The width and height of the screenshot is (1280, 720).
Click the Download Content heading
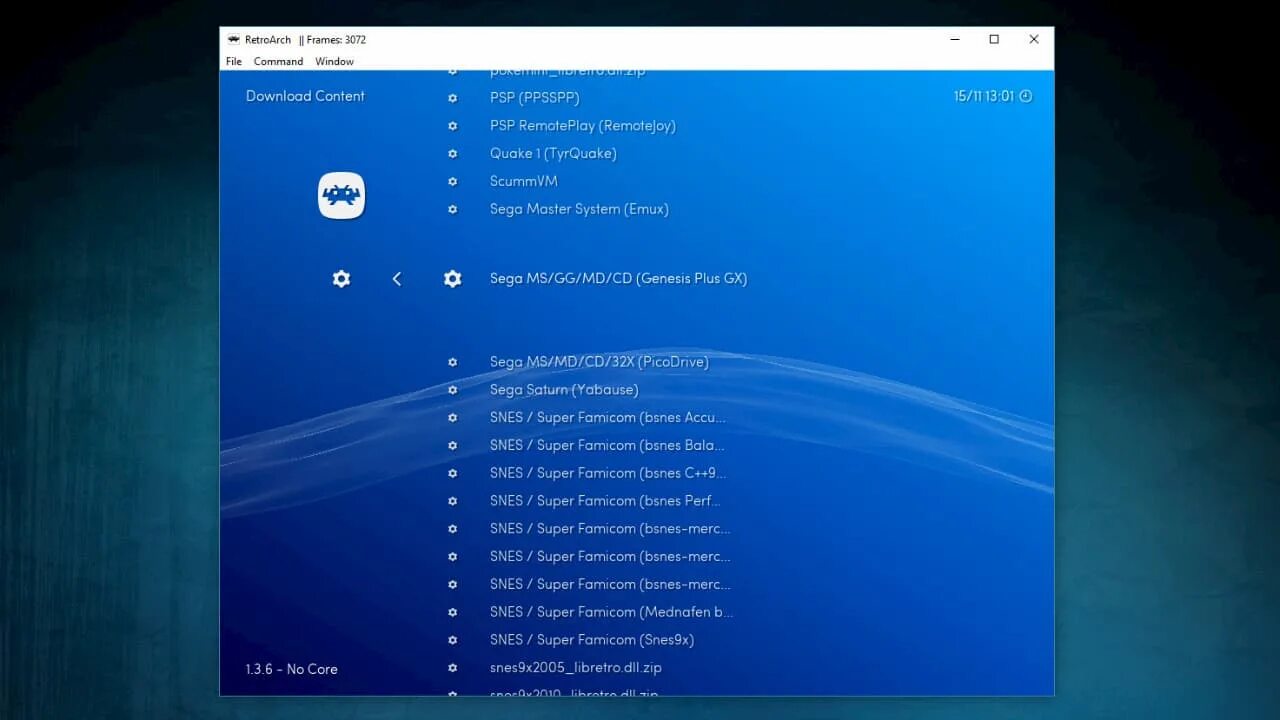point(305,97)
